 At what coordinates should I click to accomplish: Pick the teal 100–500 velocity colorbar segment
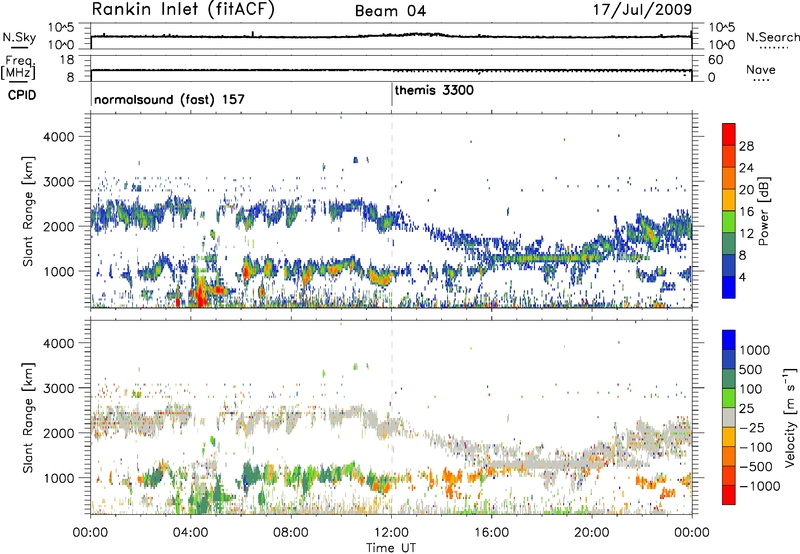click(x=729, y=379)
